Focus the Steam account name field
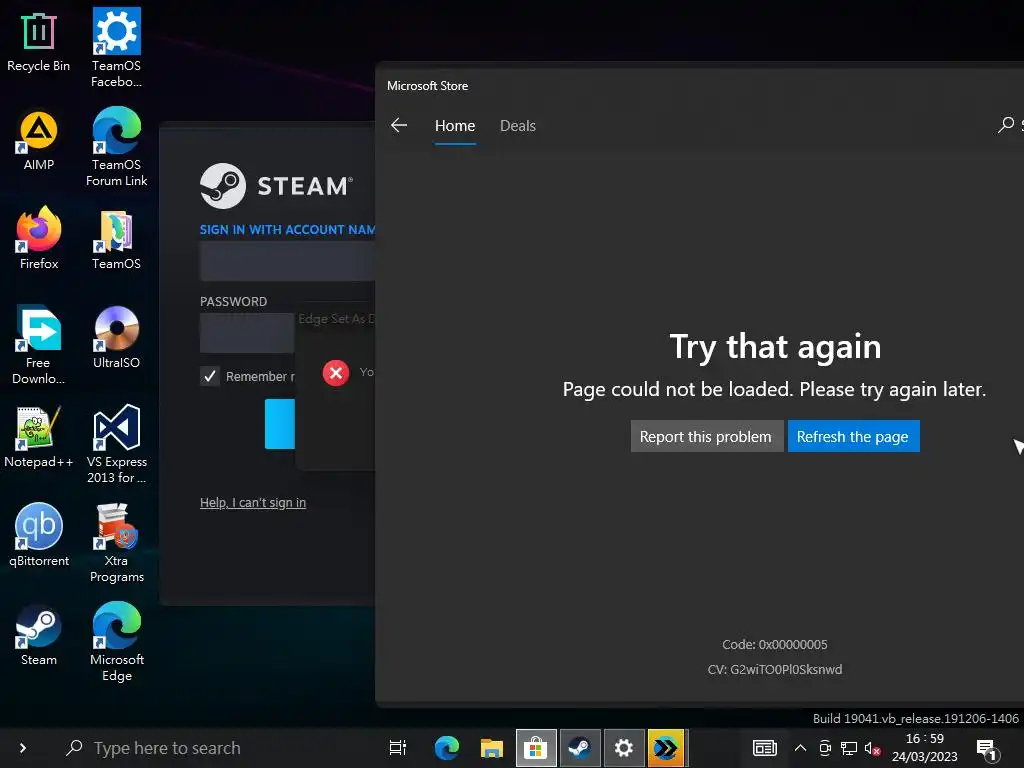The height and width of the screenshot is (768, 1024). click(287, 261)
